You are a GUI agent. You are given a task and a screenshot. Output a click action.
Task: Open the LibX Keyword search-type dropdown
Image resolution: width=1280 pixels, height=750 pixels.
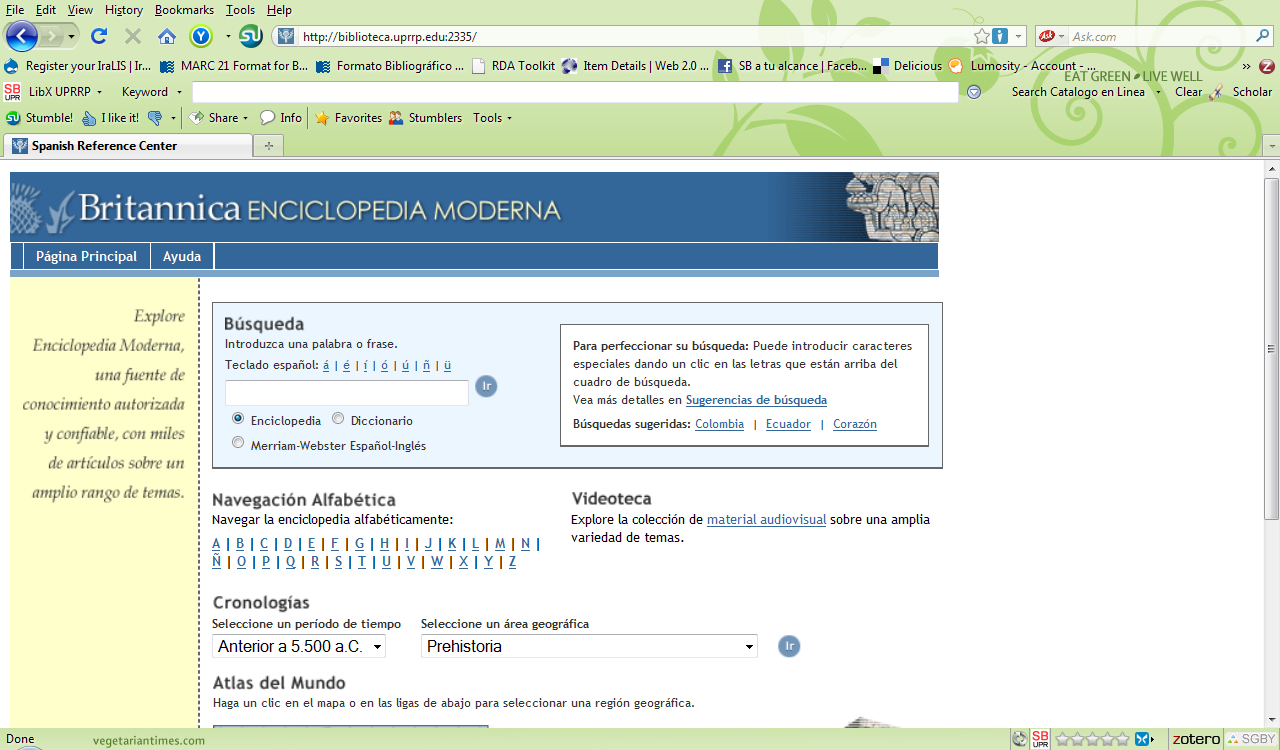click(x=152, y=92)
